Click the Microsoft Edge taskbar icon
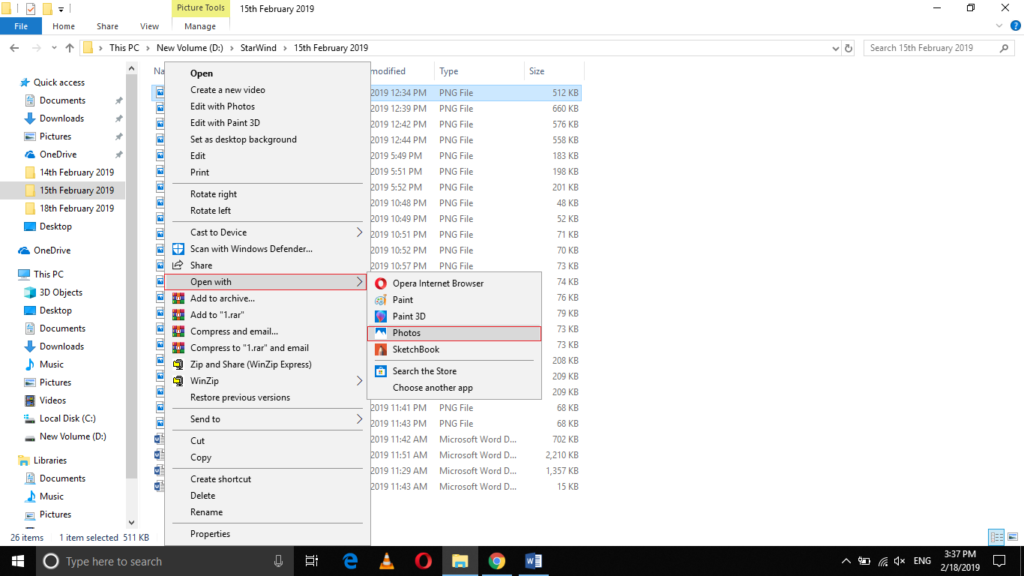The height and width of the screenshot is (576, 1024). pos(350,561)
